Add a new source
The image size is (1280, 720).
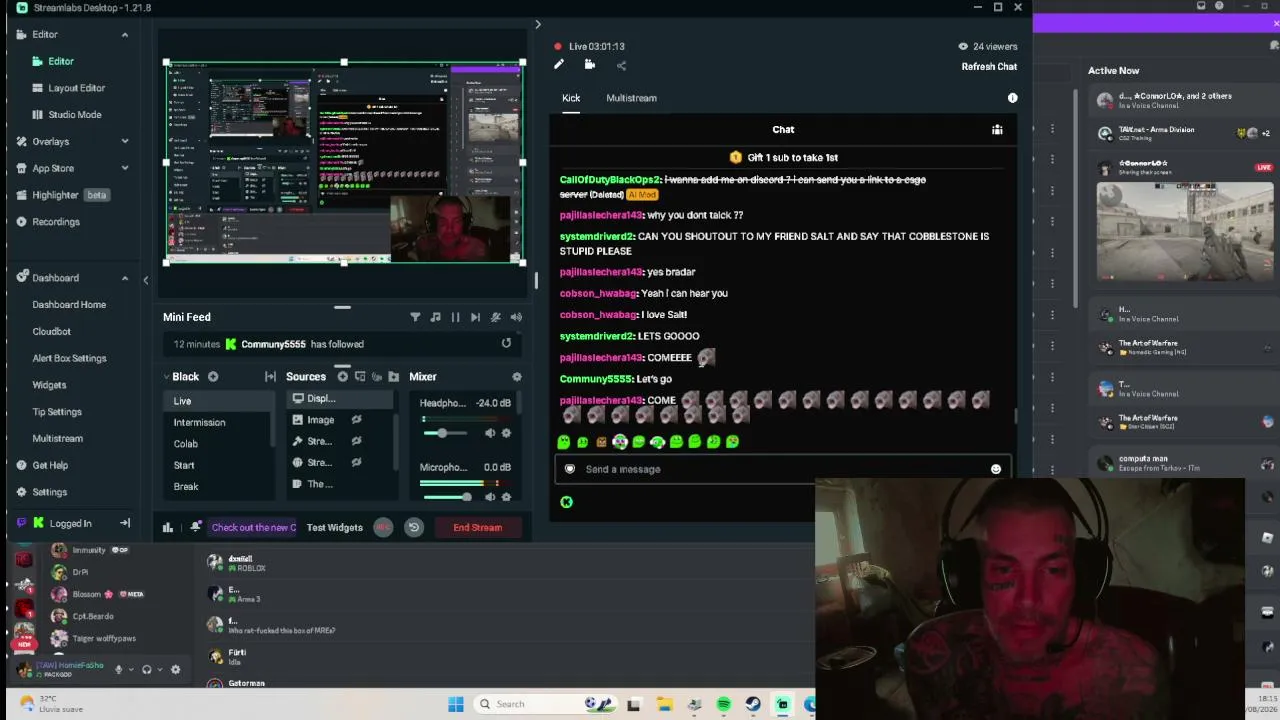point(342,377)
